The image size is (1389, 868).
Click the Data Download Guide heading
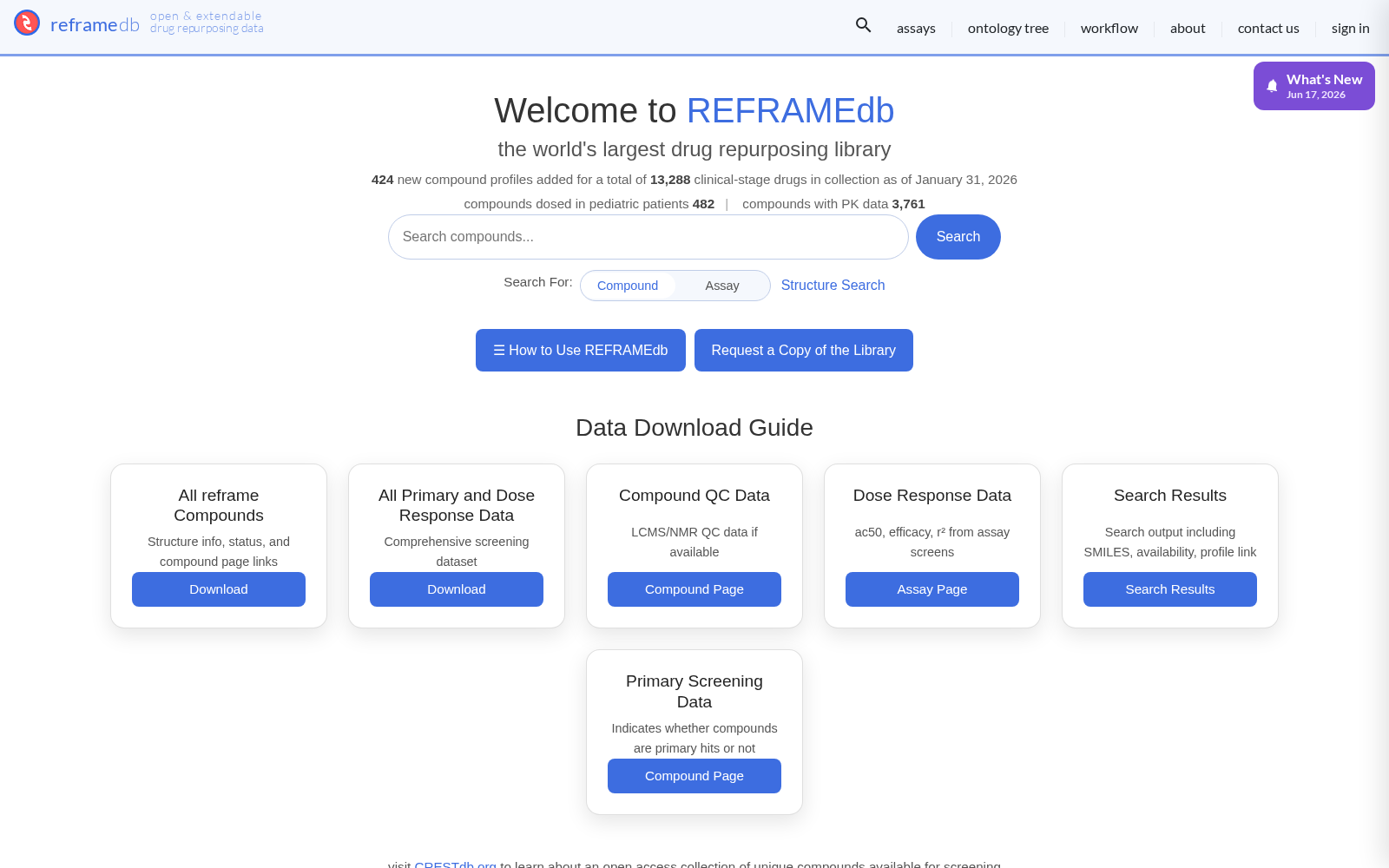point(694,427)
